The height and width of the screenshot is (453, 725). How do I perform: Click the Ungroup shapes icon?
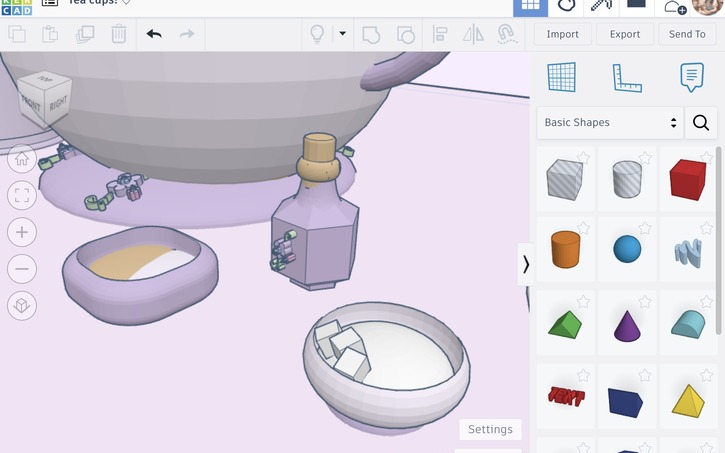(x=406, y=35)
